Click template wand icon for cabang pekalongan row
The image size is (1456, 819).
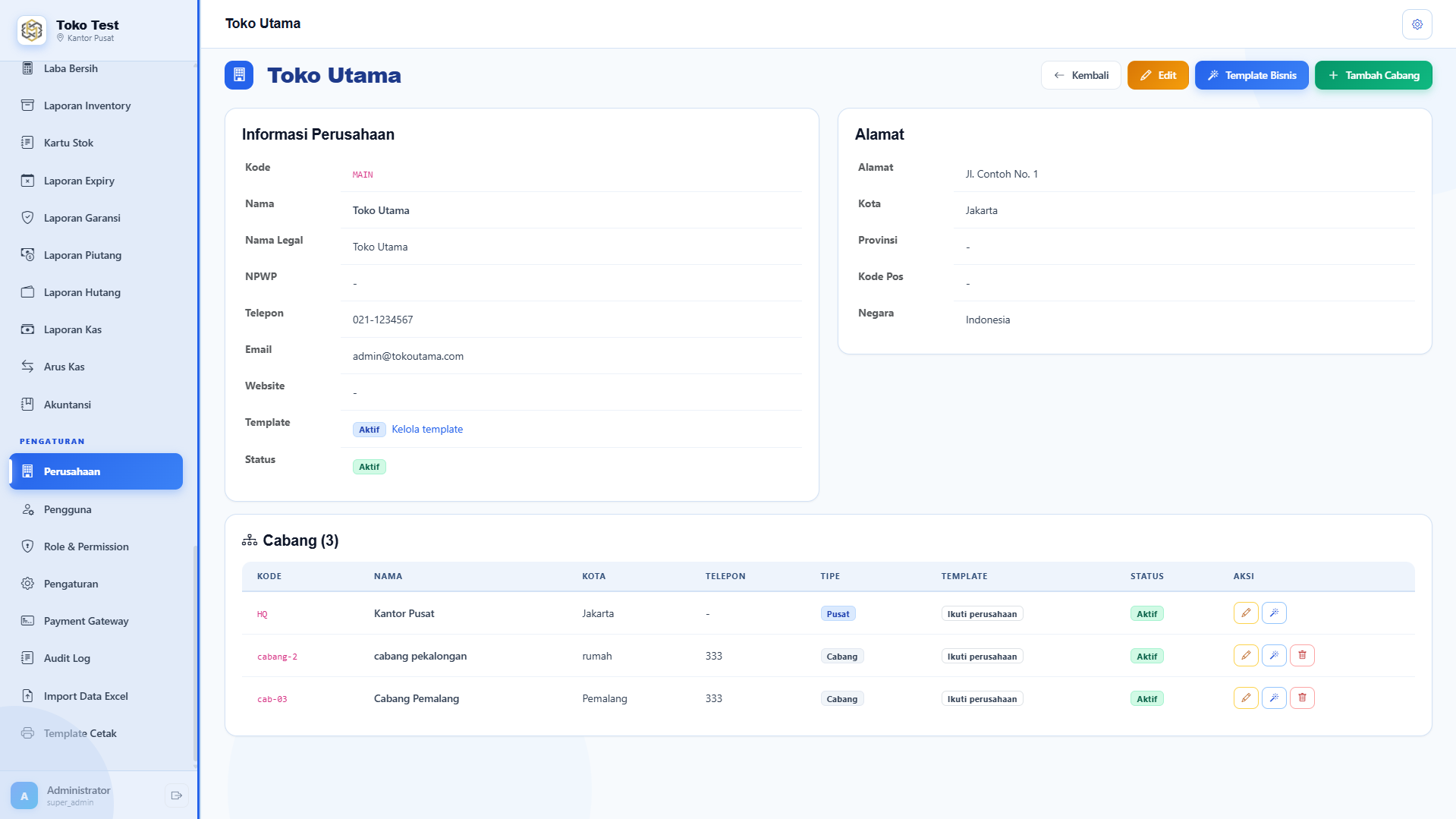[1274, 656]
